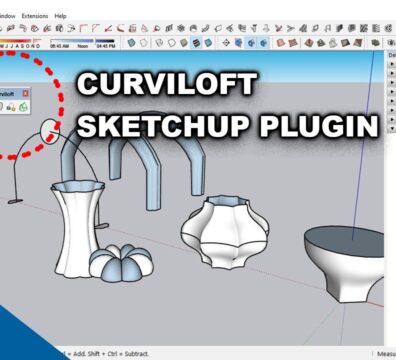Select the Monochrome style icon
The image size is (396, 360).
(x=208, y=43)
